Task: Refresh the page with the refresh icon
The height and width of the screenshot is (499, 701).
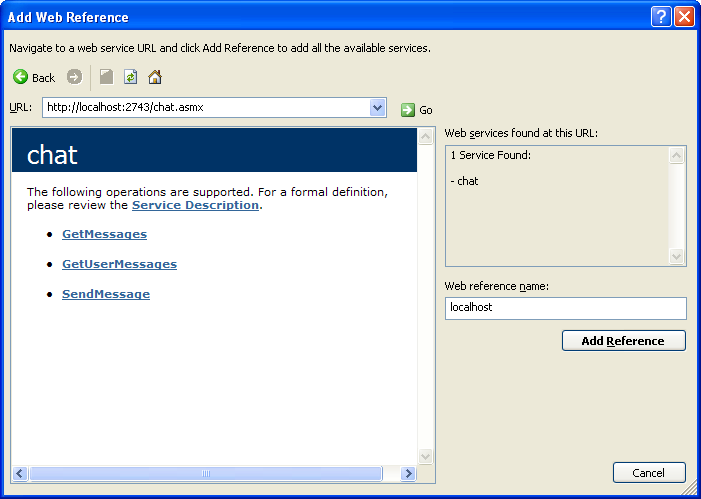Action: tap(130, 77)
